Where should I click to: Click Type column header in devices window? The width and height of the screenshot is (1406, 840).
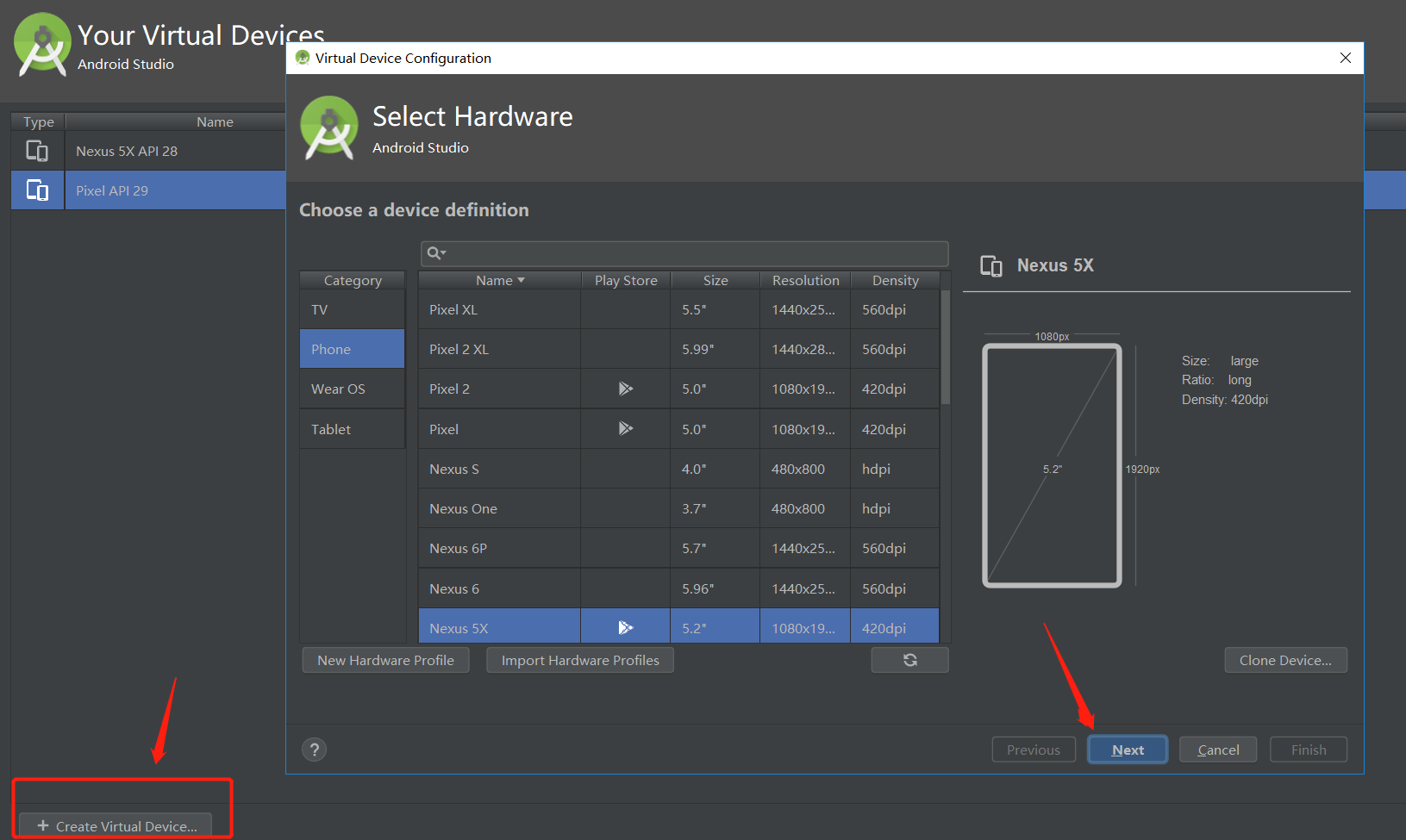[x=38, y=121]
